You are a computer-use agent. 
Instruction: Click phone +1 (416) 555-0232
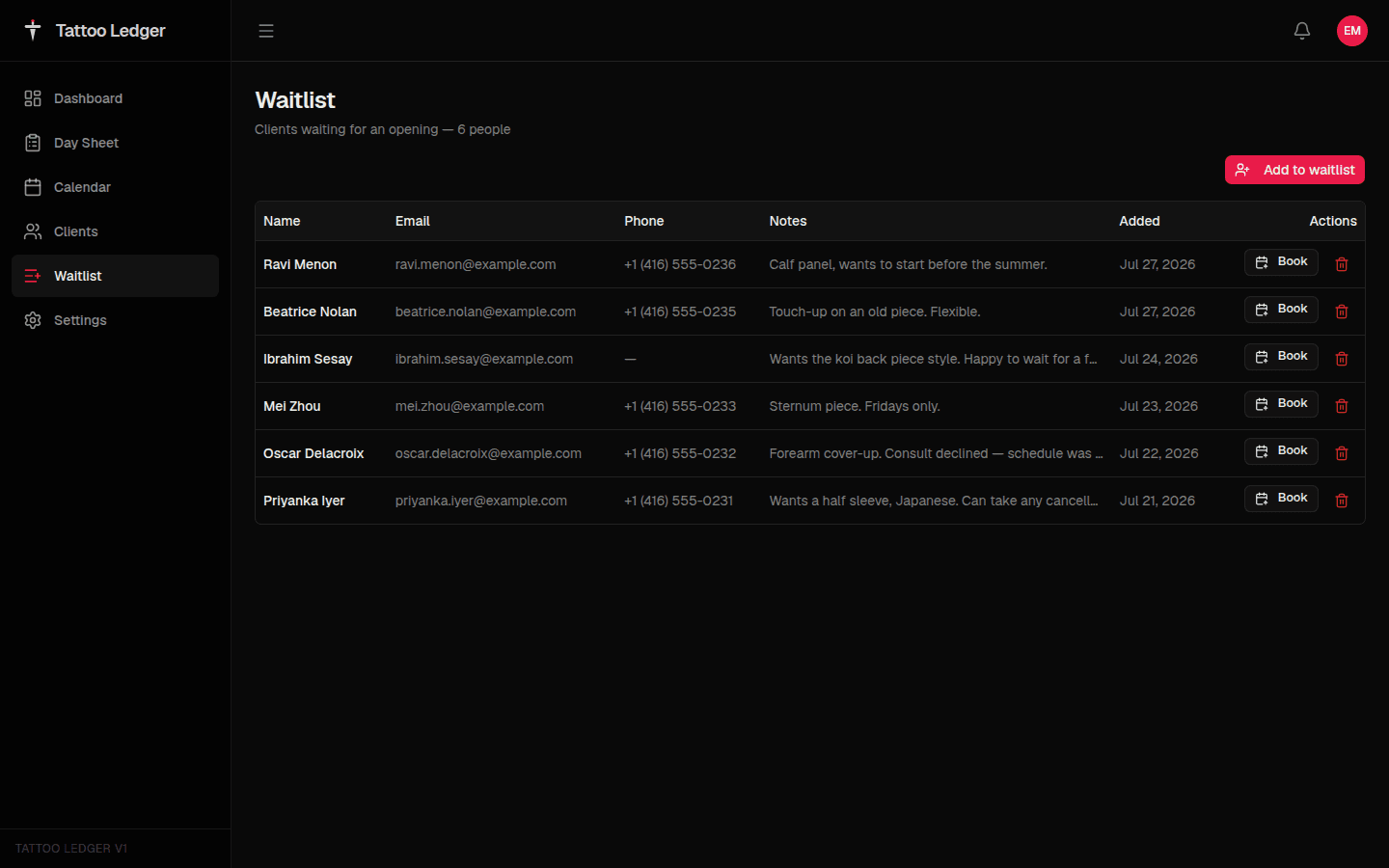coord(680,453)
